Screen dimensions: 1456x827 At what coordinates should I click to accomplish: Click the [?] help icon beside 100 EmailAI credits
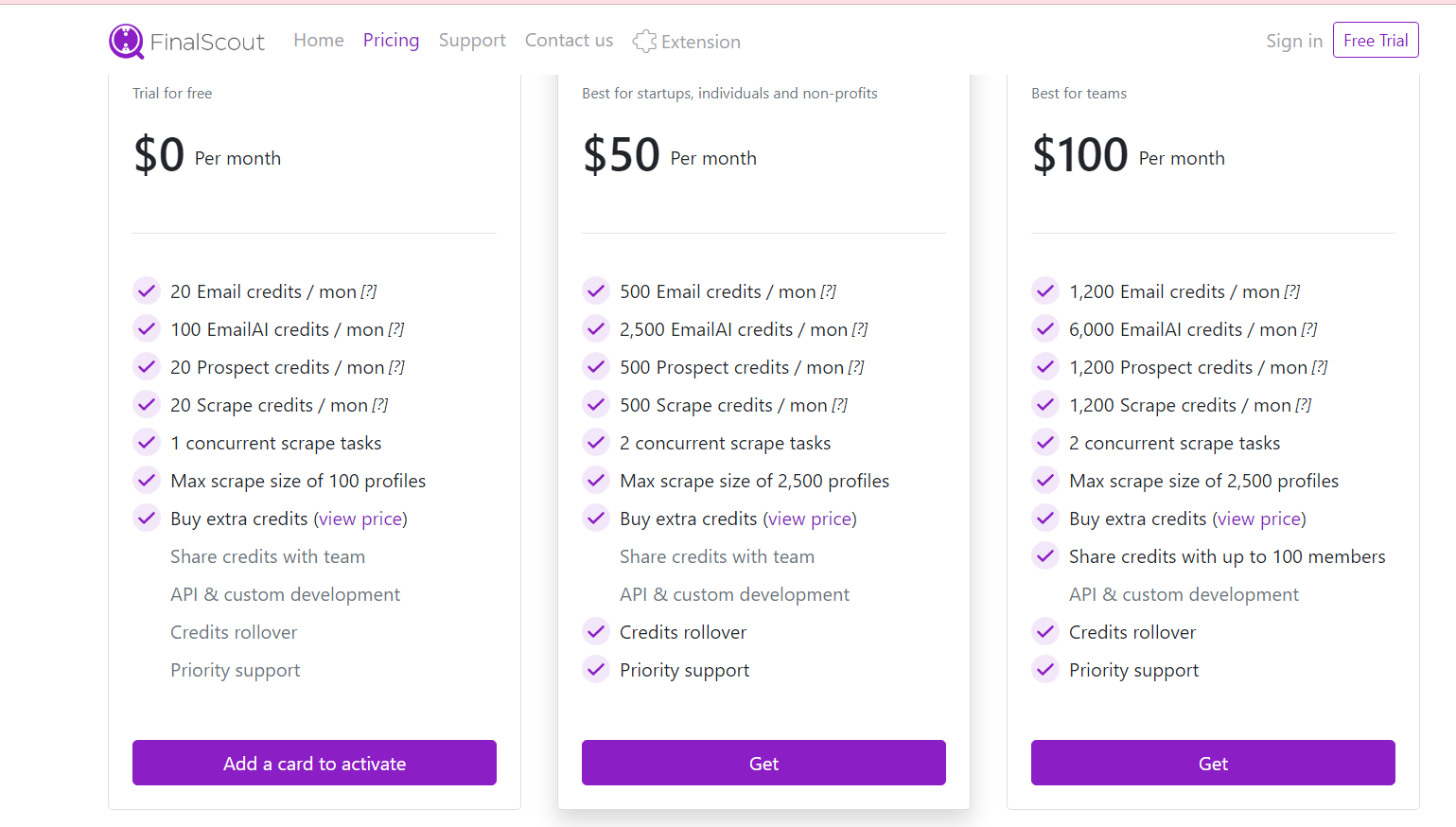pyautogui.click(x=396, y=329)
